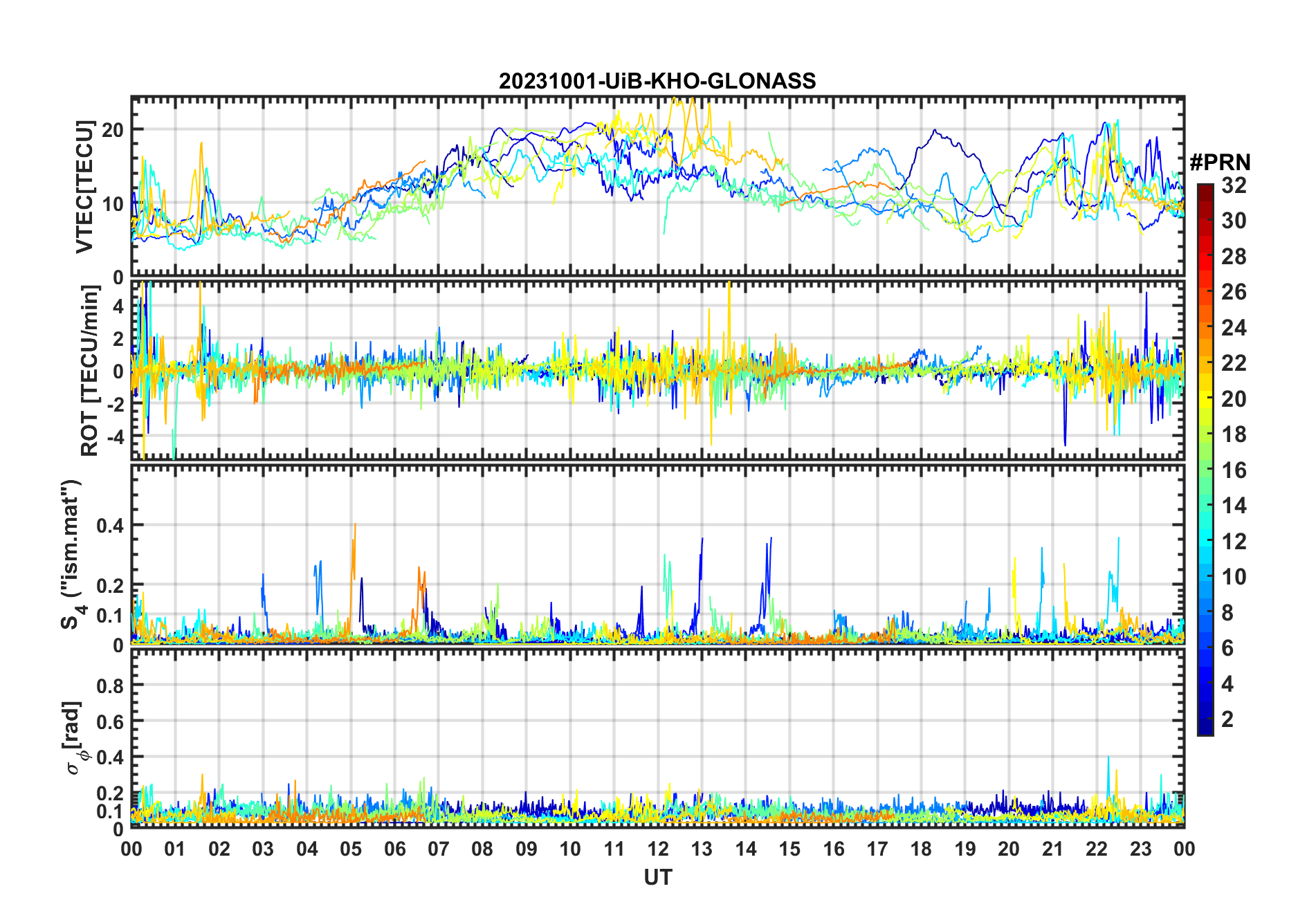The width and height of the screenshot is (1316, 920).
Task: Click hour label 08 on the UT axis
Action: [482, 849]
